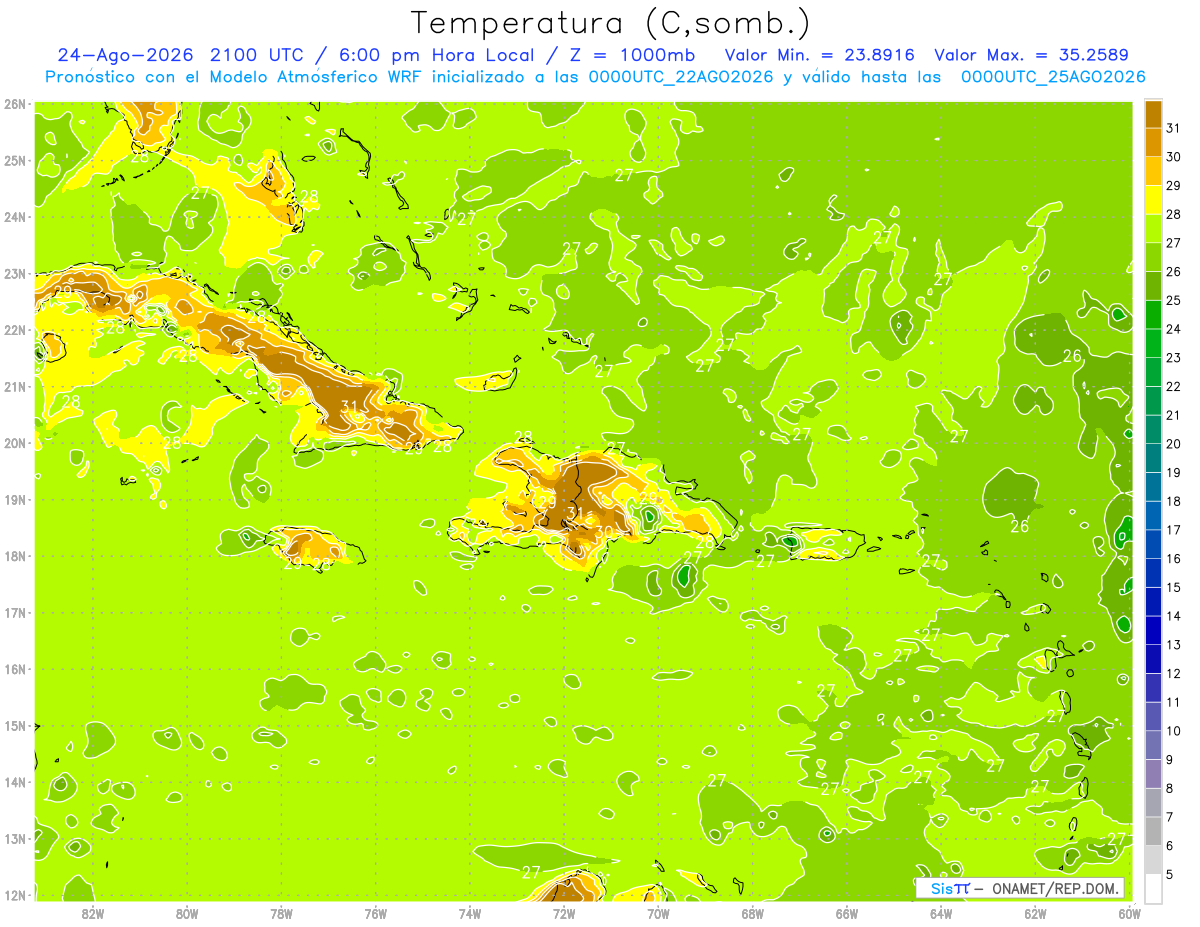Image resolution: width=1200 pixels, height=927 pixels.
Task: Click the 16N latitude axis label
Action: click(x=14, y=669)
